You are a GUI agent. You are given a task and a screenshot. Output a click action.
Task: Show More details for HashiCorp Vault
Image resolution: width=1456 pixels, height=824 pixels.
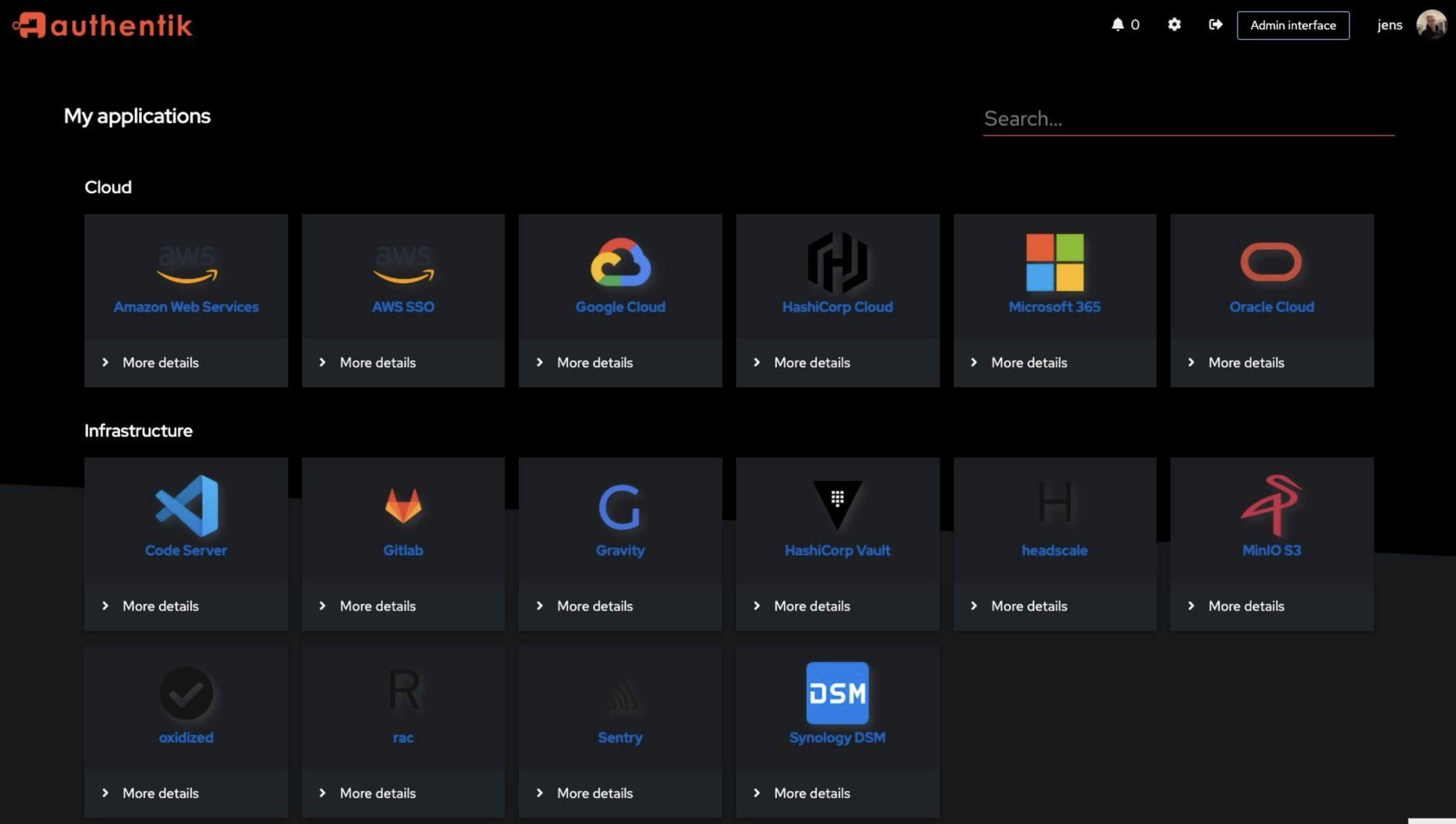[837, 606]
